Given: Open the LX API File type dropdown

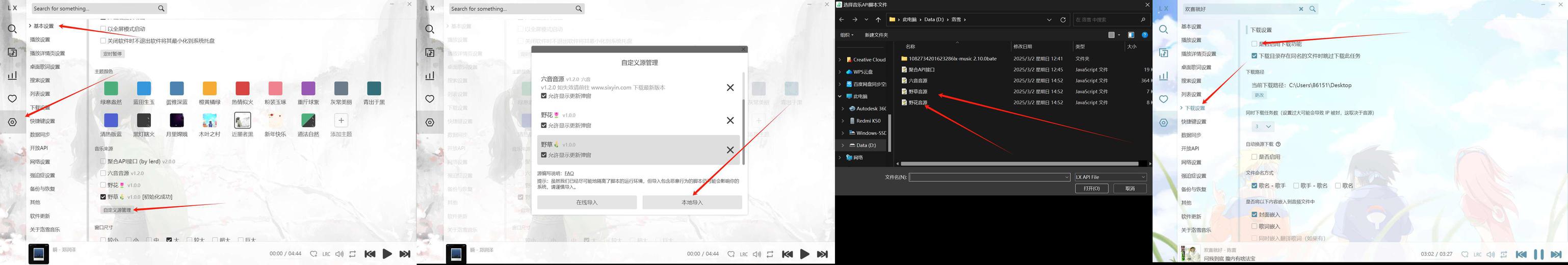Looking at the screenshot, I should pyautogui.click(x=1110, y=177).
